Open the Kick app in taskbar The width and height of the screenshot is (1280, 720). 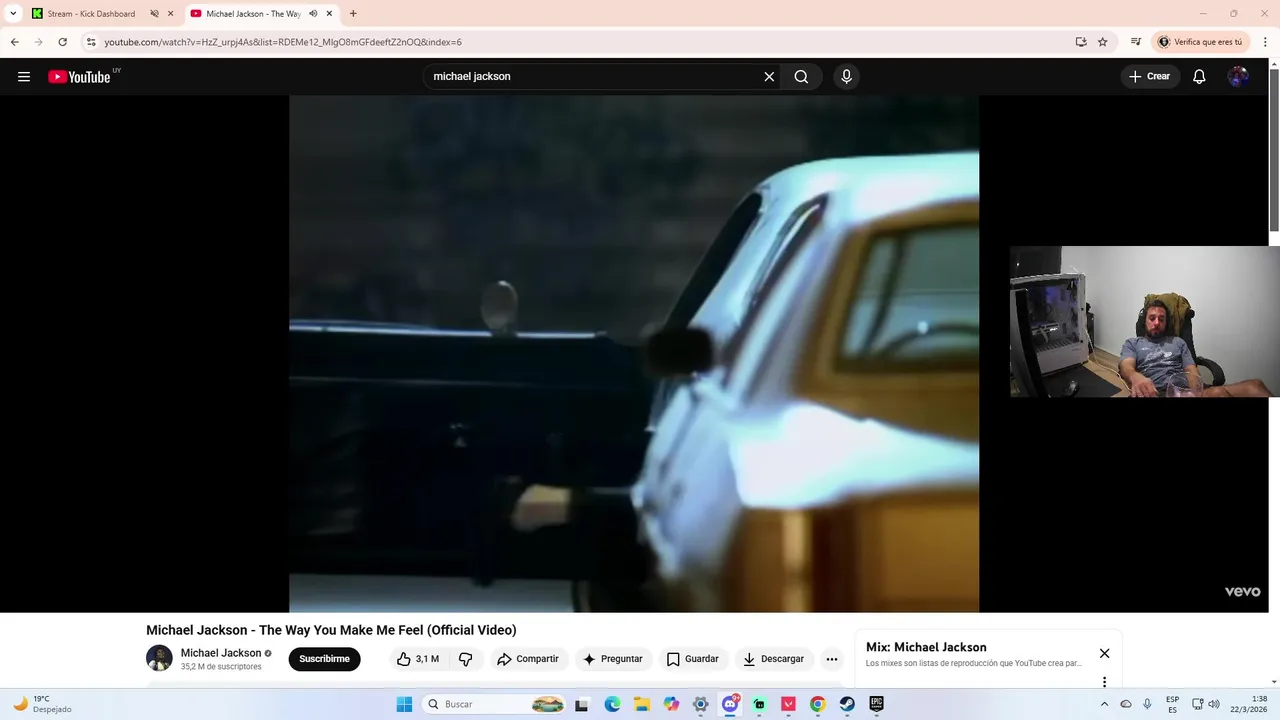pyautogui.click(x=759, y=704)
